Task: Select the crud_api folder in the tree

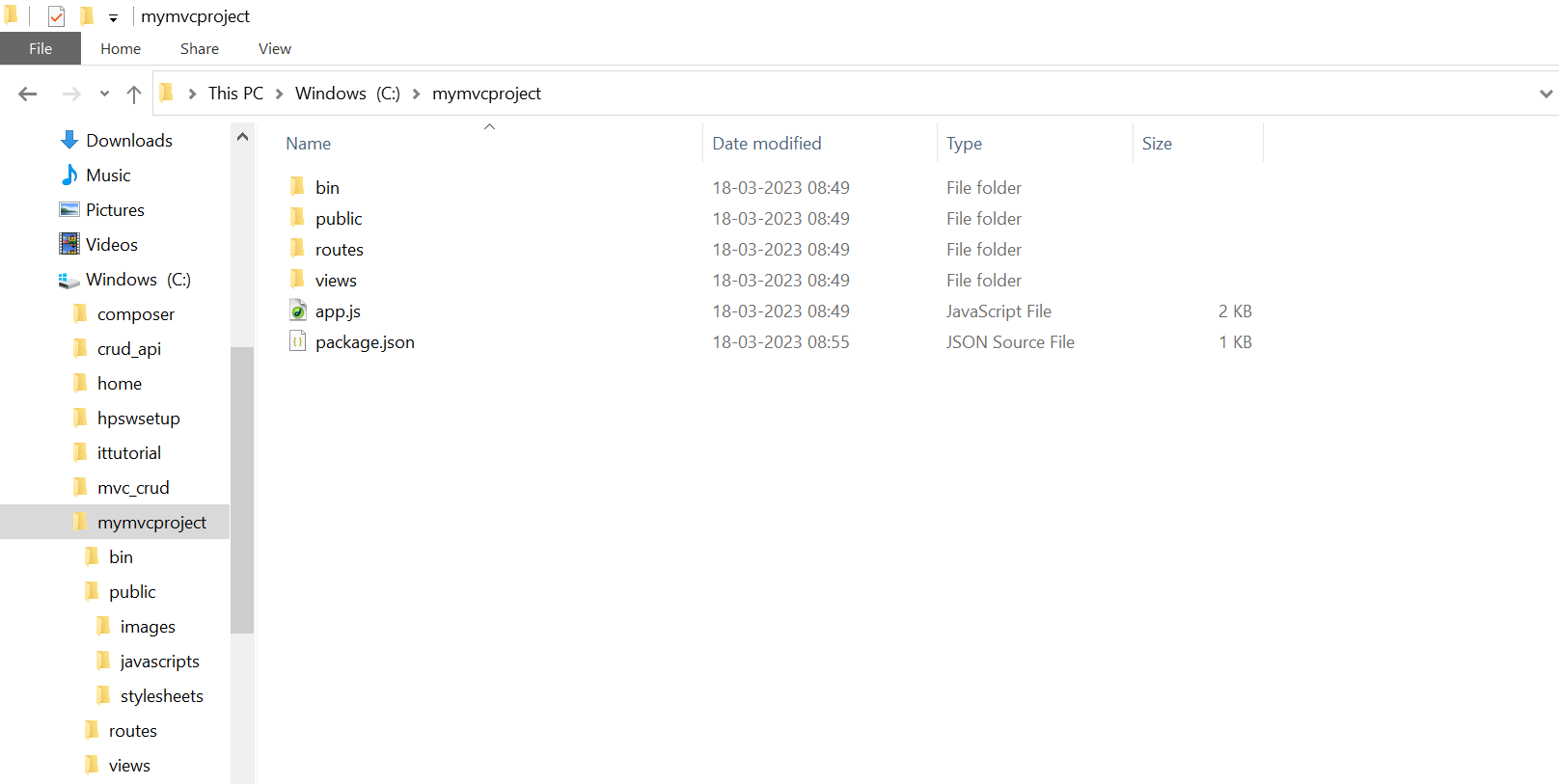Action: pos(129,348)
